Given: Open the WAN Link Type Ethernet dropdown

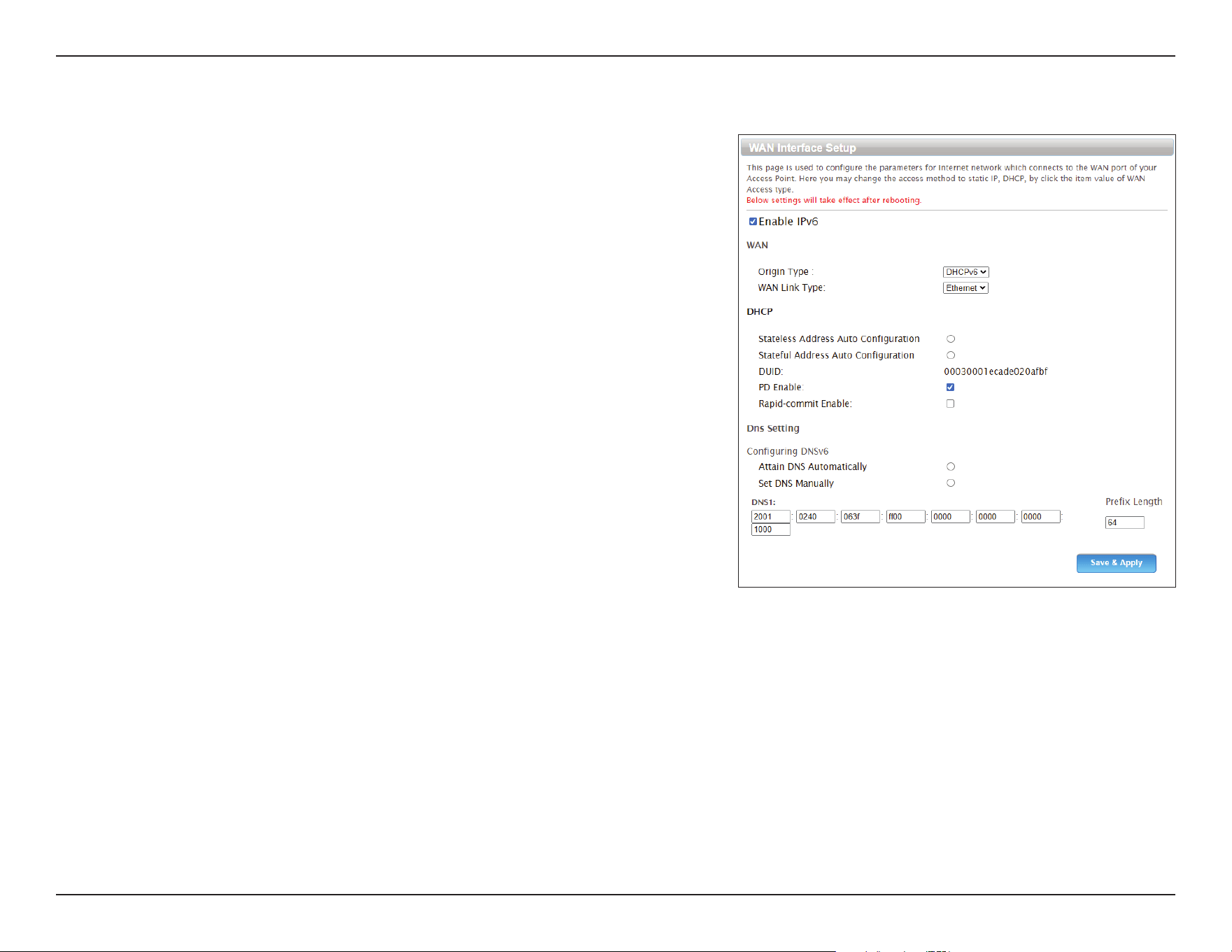Looking at the screenshot, I should [965, 288].
